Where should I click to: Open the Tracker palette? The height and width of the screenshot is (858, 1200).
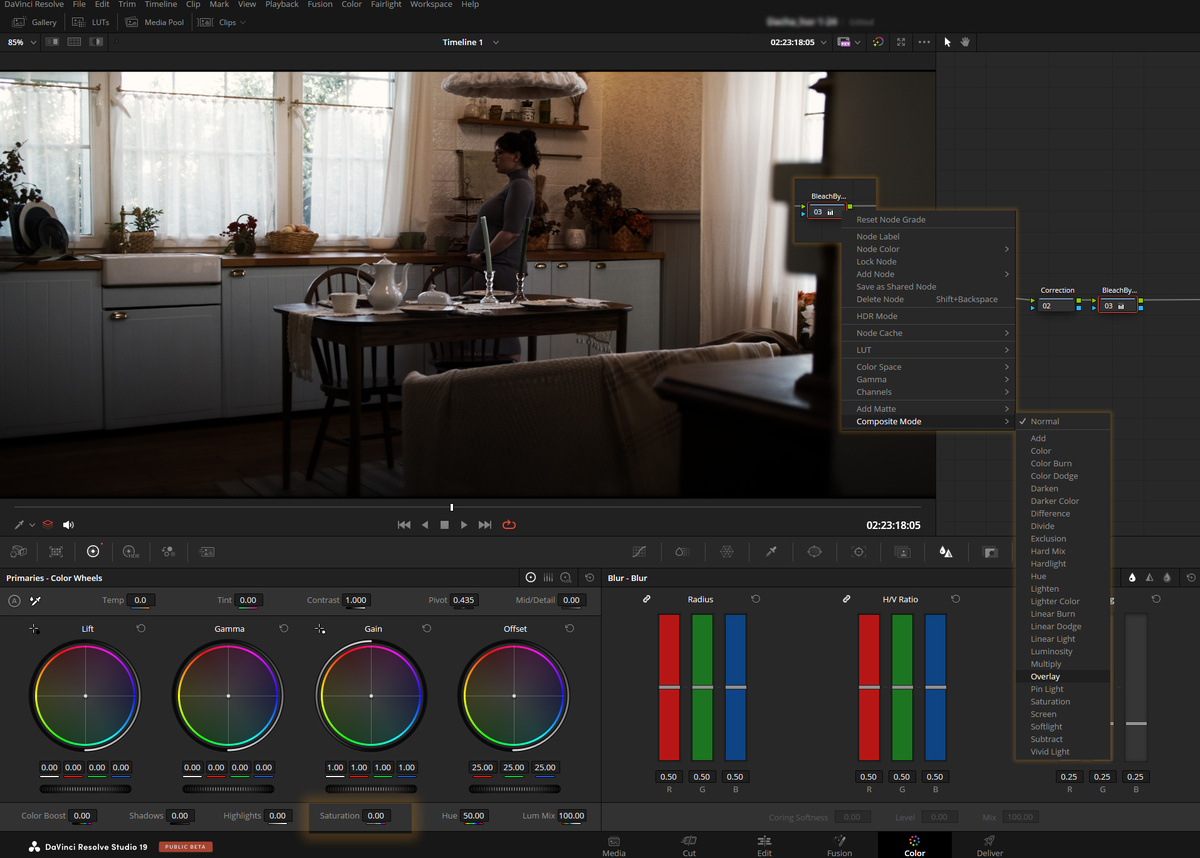858,551
